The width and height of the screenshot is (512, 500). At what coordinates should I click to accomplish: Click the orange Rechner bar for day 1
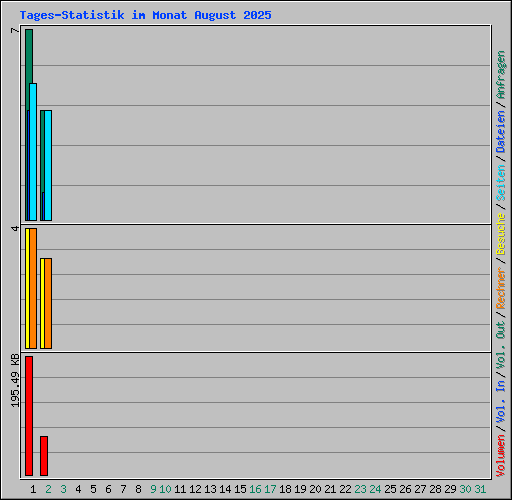(x=33, y=288)
